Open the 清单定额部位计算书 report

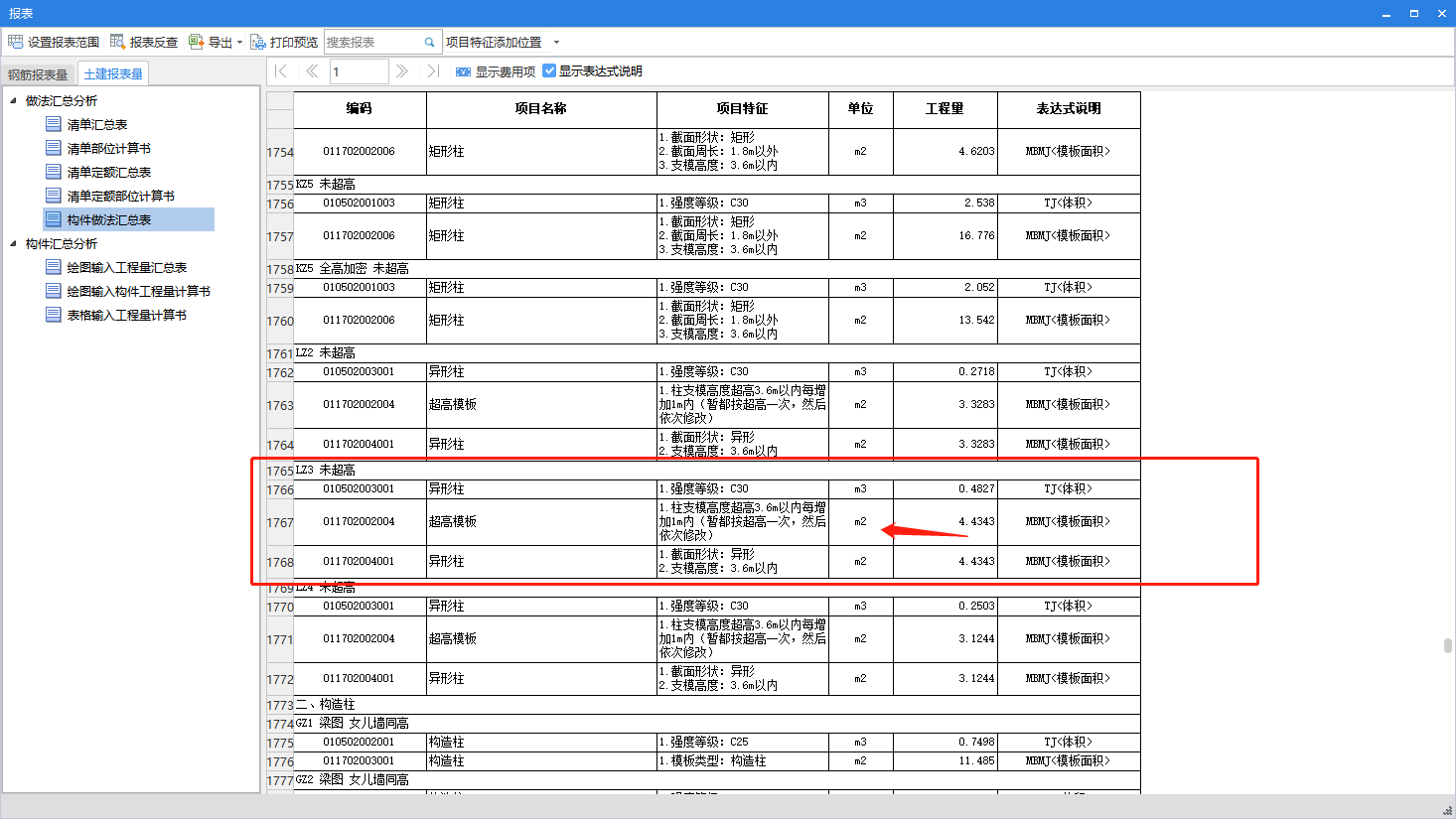coord(121,196)
